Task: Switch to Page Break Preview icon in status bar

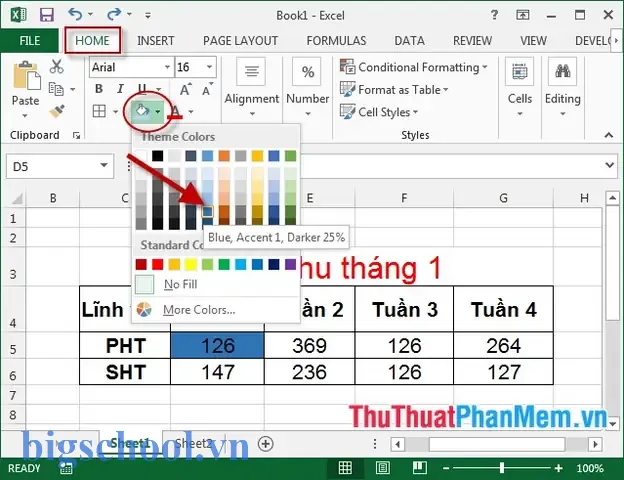Action: pos(419,468)
